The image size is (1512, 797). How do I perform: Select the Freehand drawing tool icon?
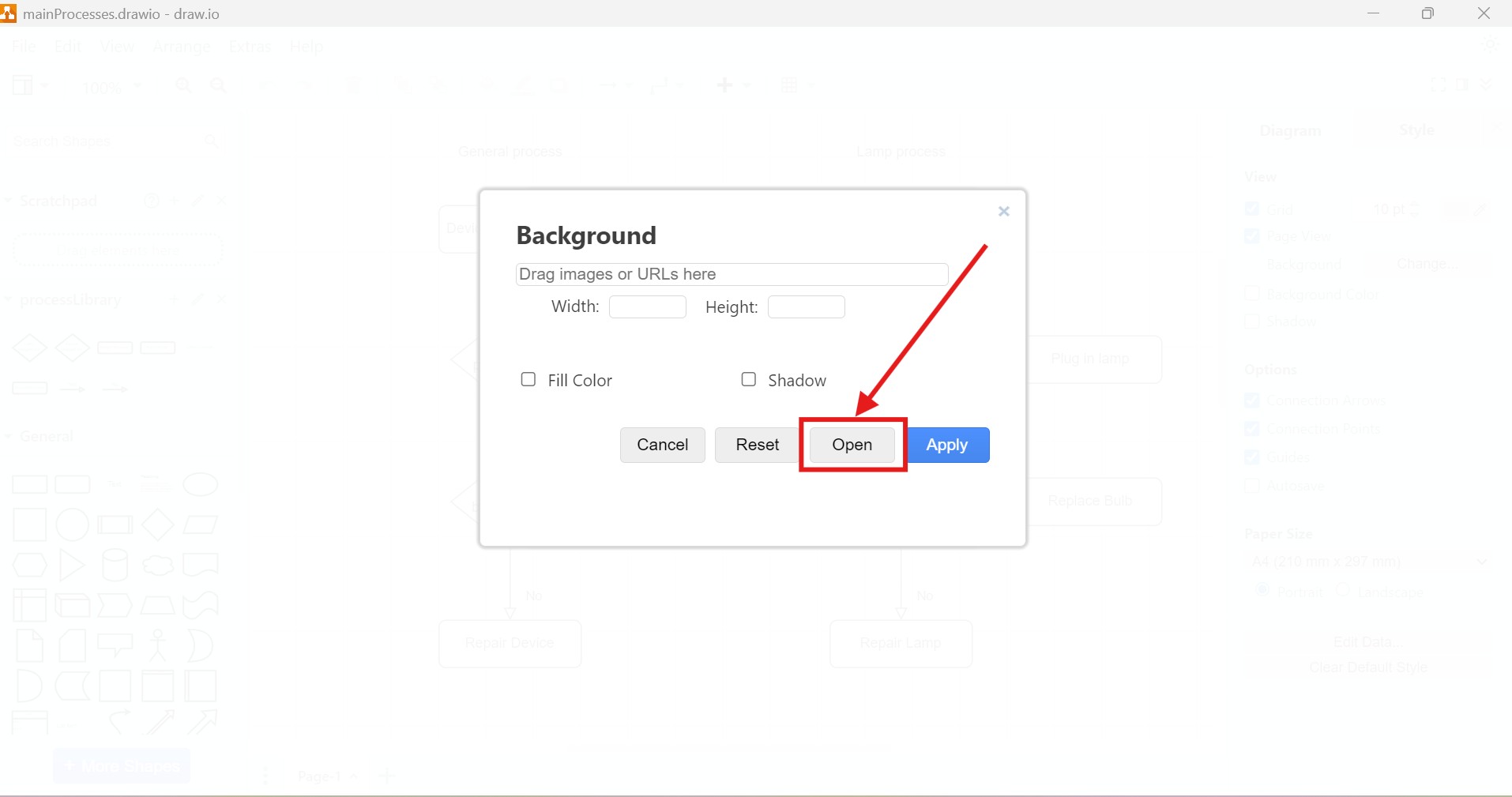coord(524,85)
